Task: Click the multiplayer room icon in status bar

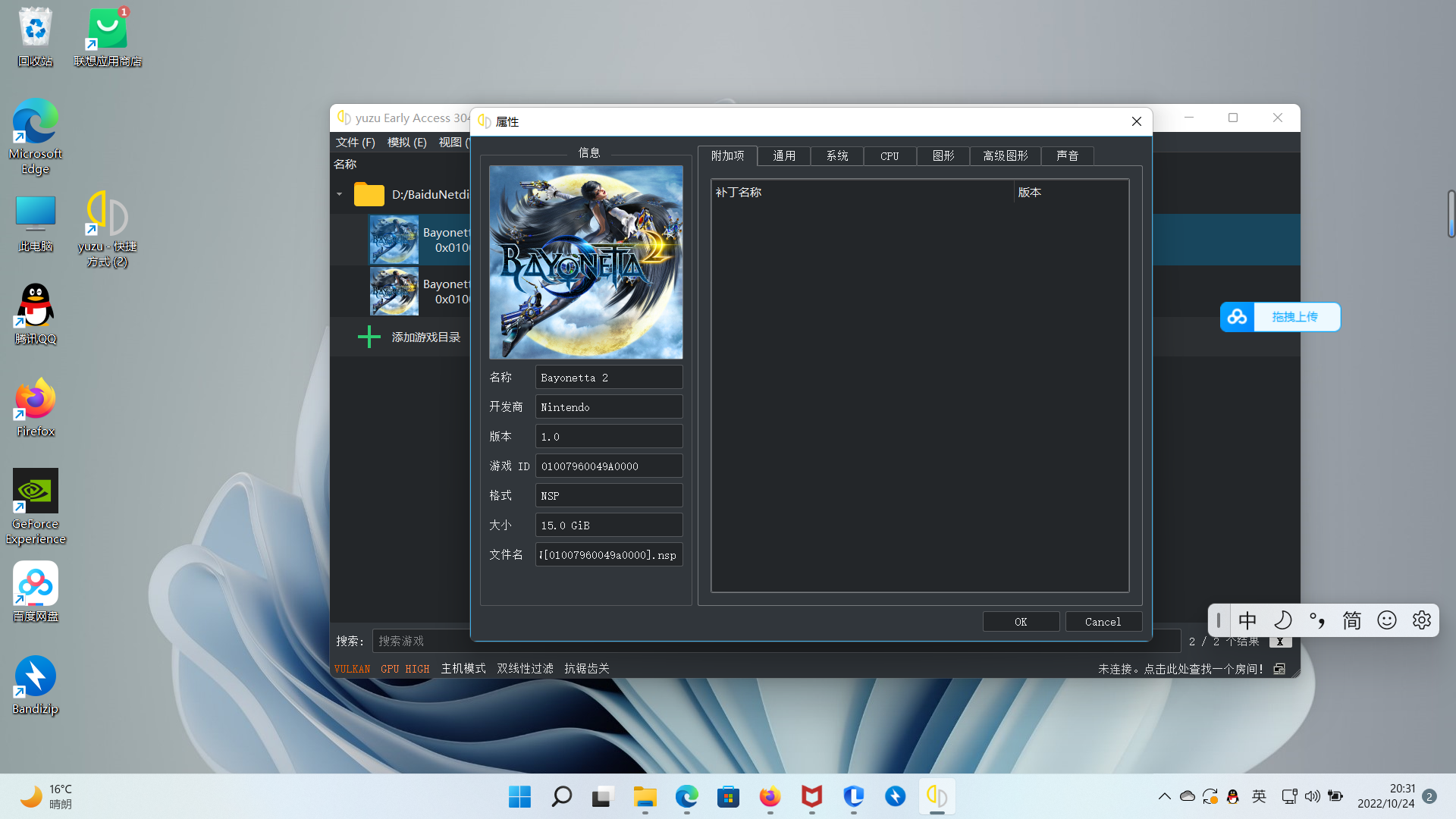Action: point(1279,669)
